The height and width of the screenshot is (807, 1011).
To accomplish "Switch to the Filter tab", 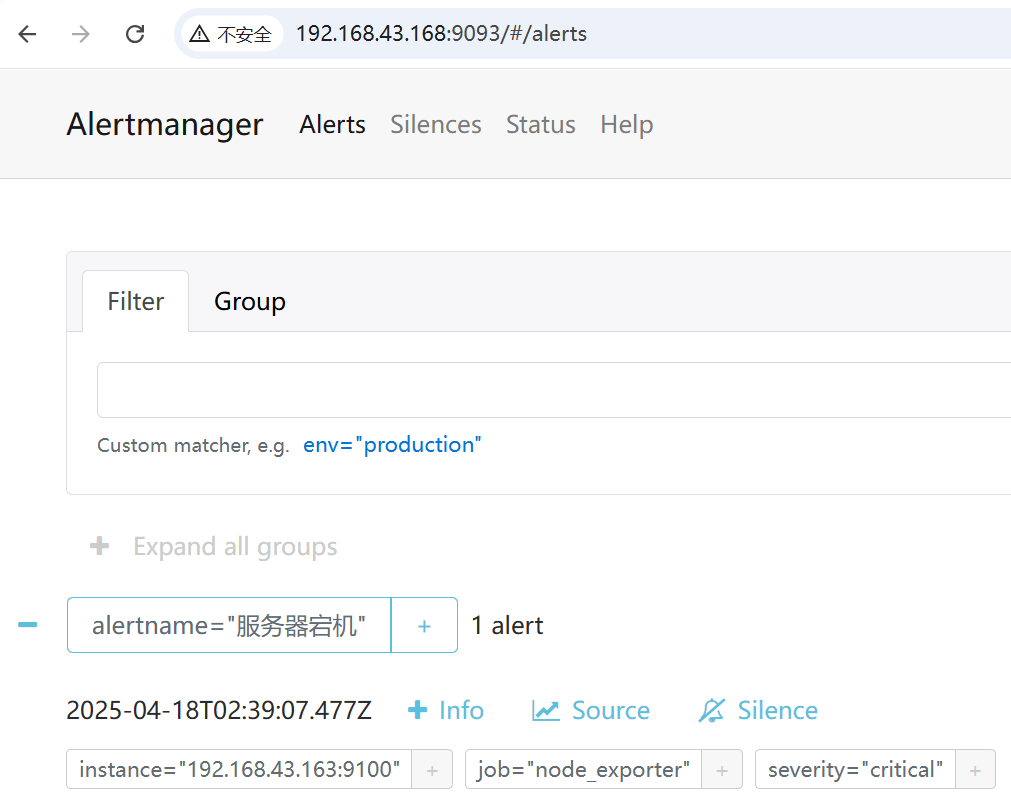I will pos(135,301).
